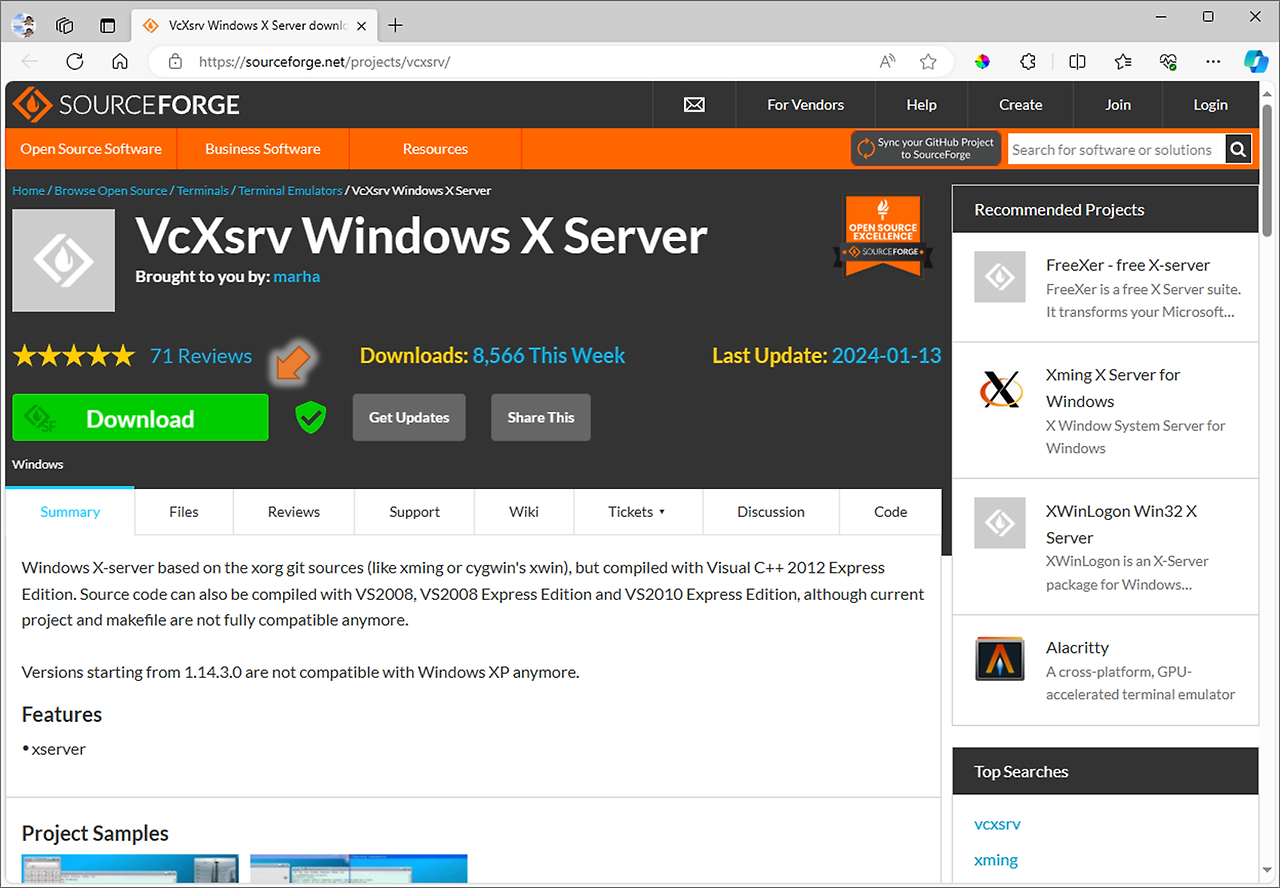Viewport: 1280px width, 888px height.
Task: Click the 71 Reviews link
Action: point(201,355)
